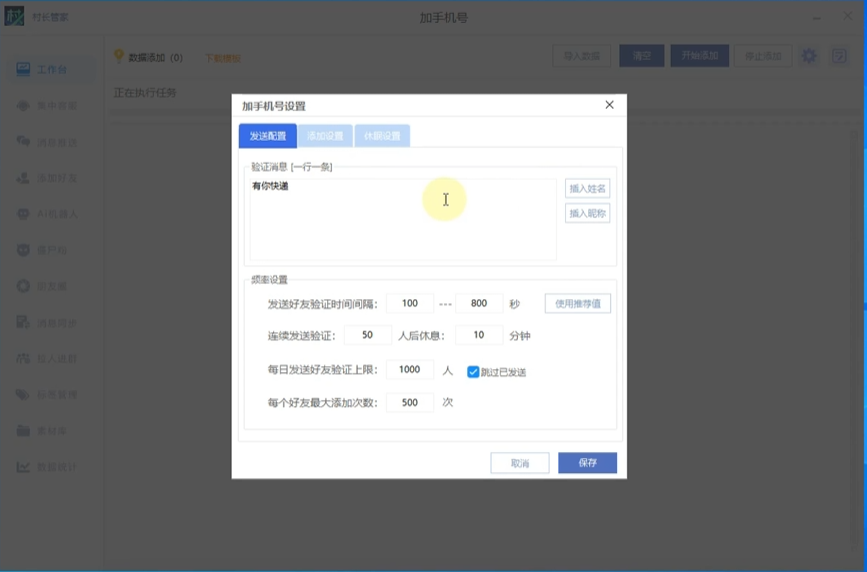Close the 加手机号设置 dialog
The height and width of the screenshot is (572, 867).
(x=609, y=105)
